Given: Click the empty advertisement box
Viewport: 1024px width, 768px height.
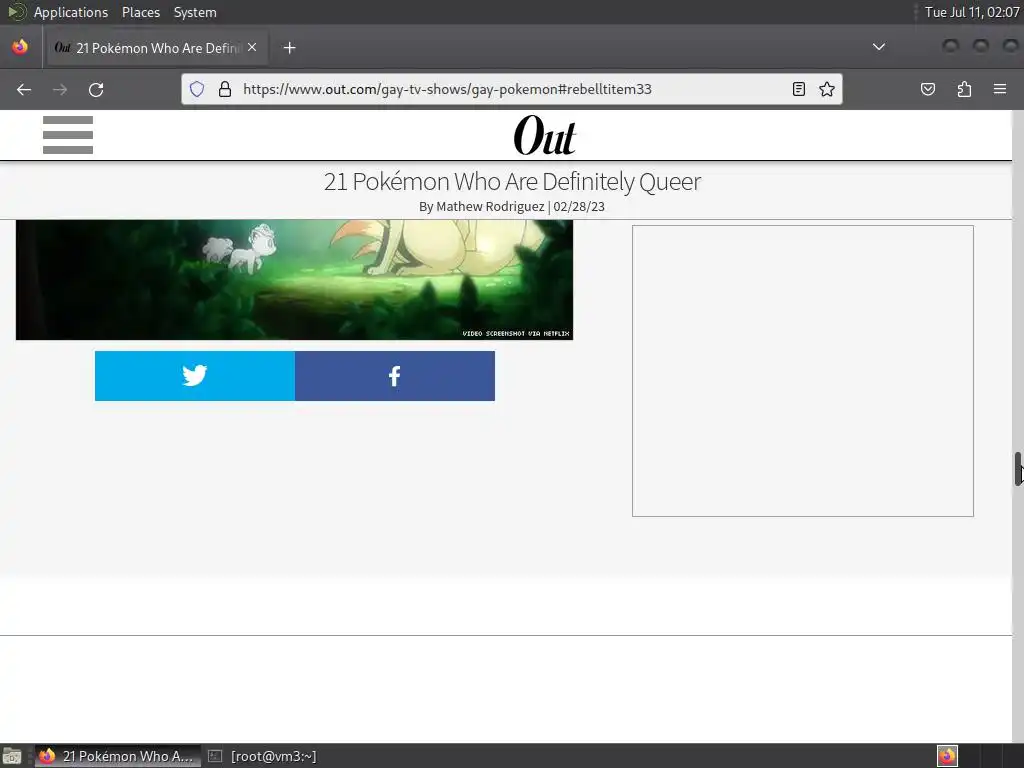Looking at the screenshot, I should 803,371.
